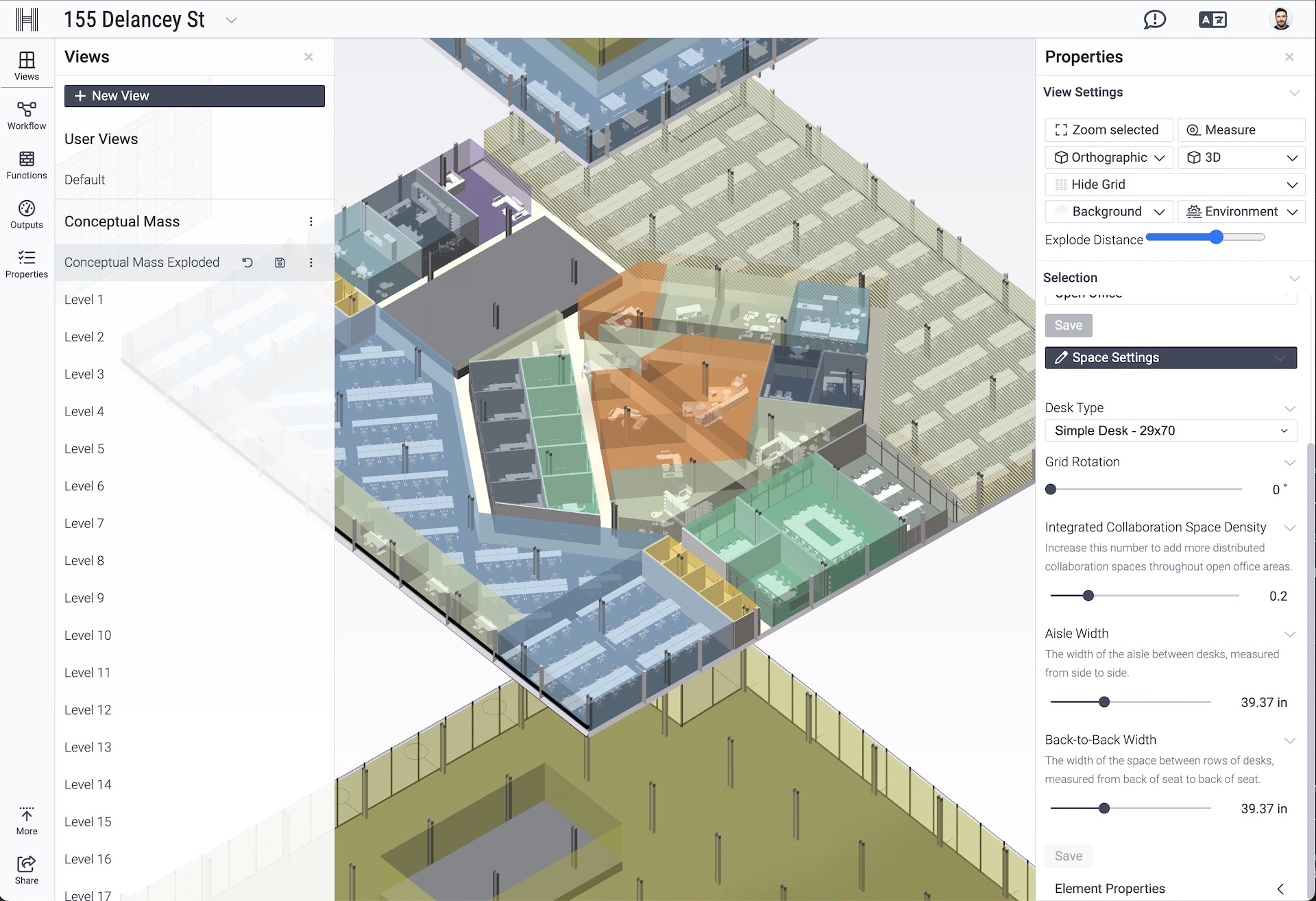Image resolution: width=1316 pixels, height=901 pixels.
Task: Switch to the Default user view
Action: pos(84,179)
